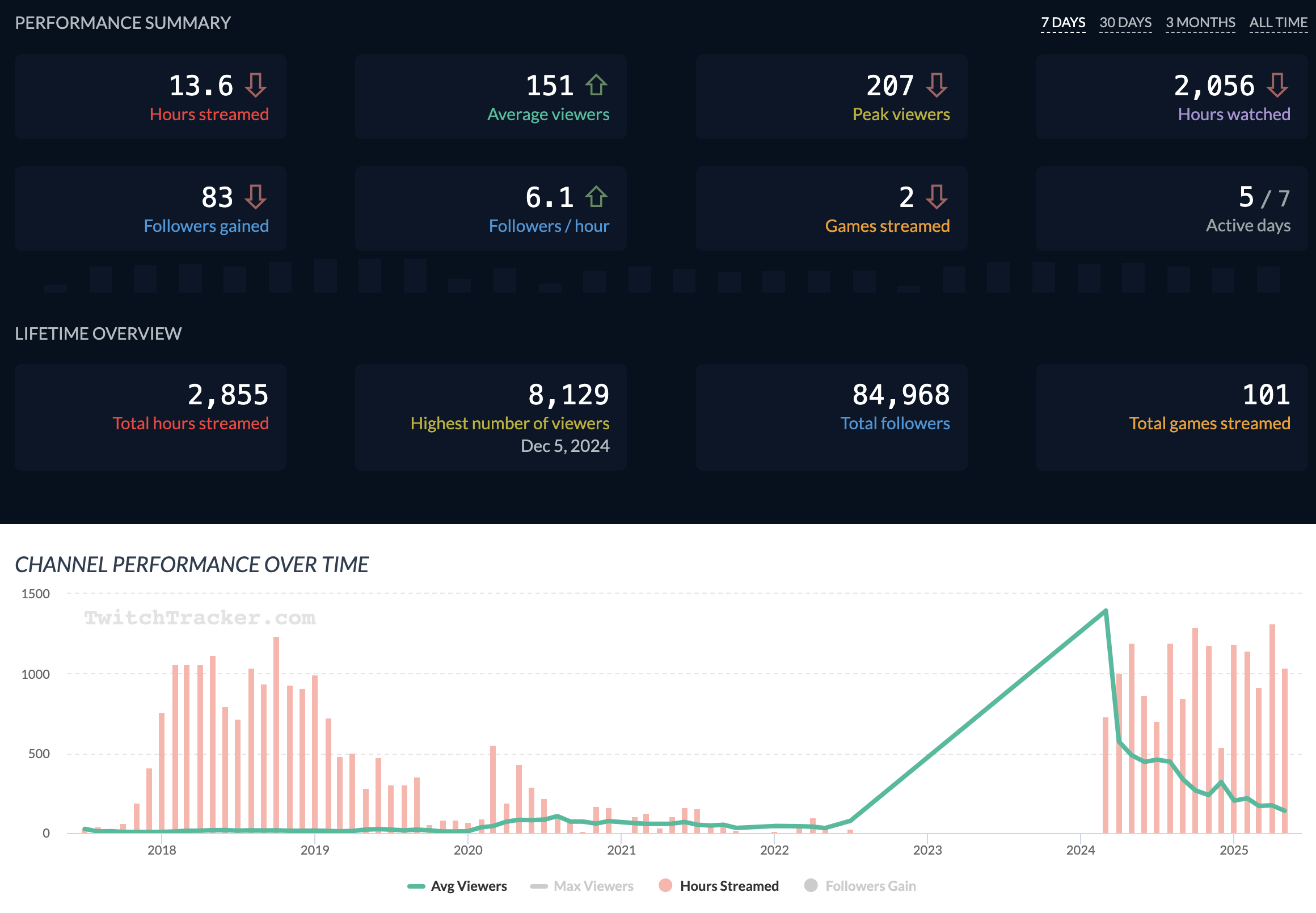Click the up arrow beside Average viewers
1316x913 pixels.
click(x=596, y=85)
